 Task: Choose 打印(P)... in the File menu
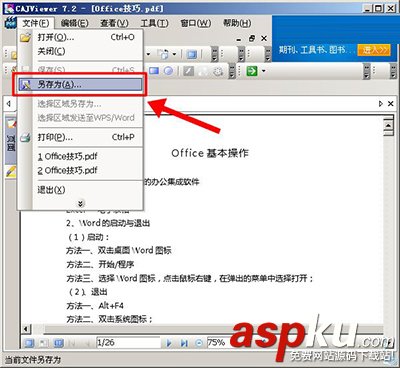[81, 137]
